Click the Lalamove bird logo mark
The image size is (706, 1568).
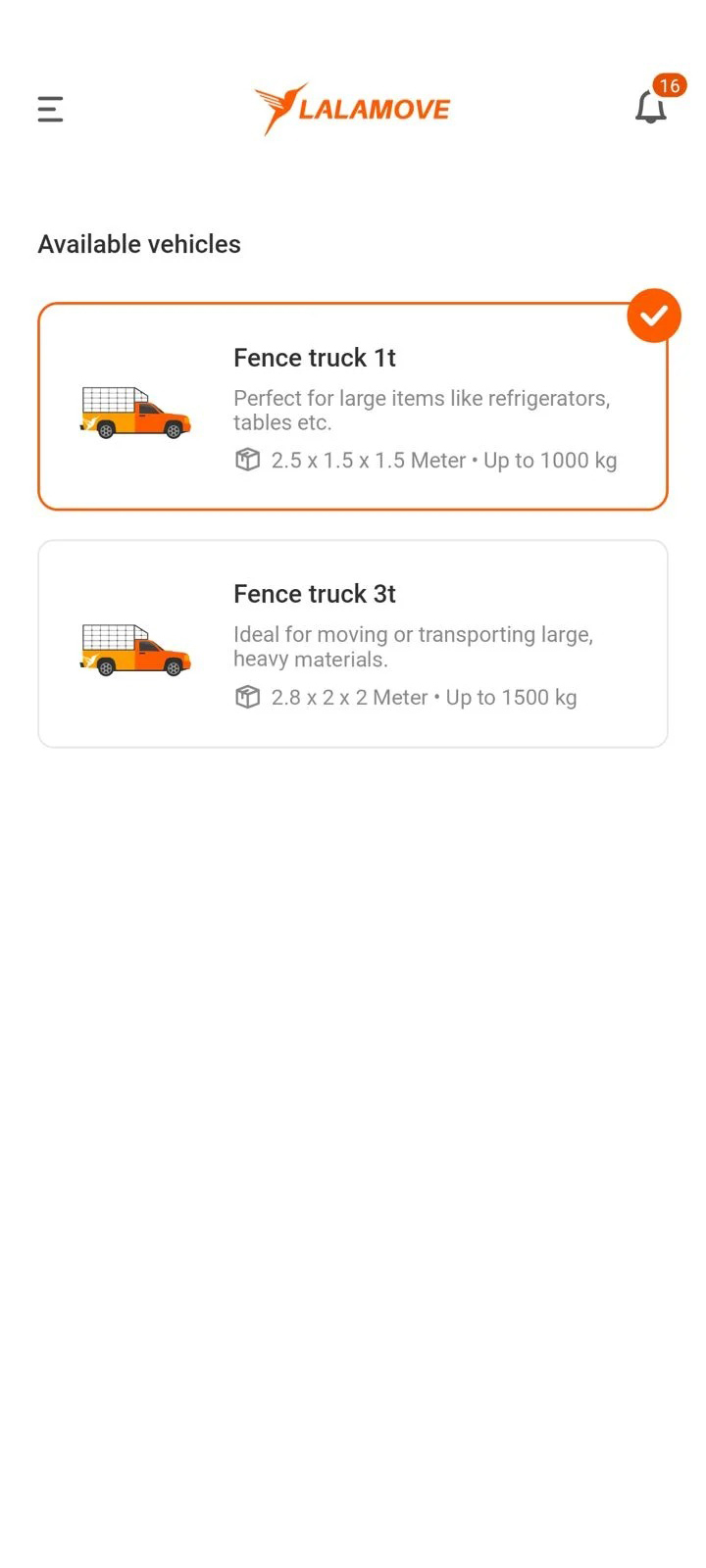(x=277, y=108)
